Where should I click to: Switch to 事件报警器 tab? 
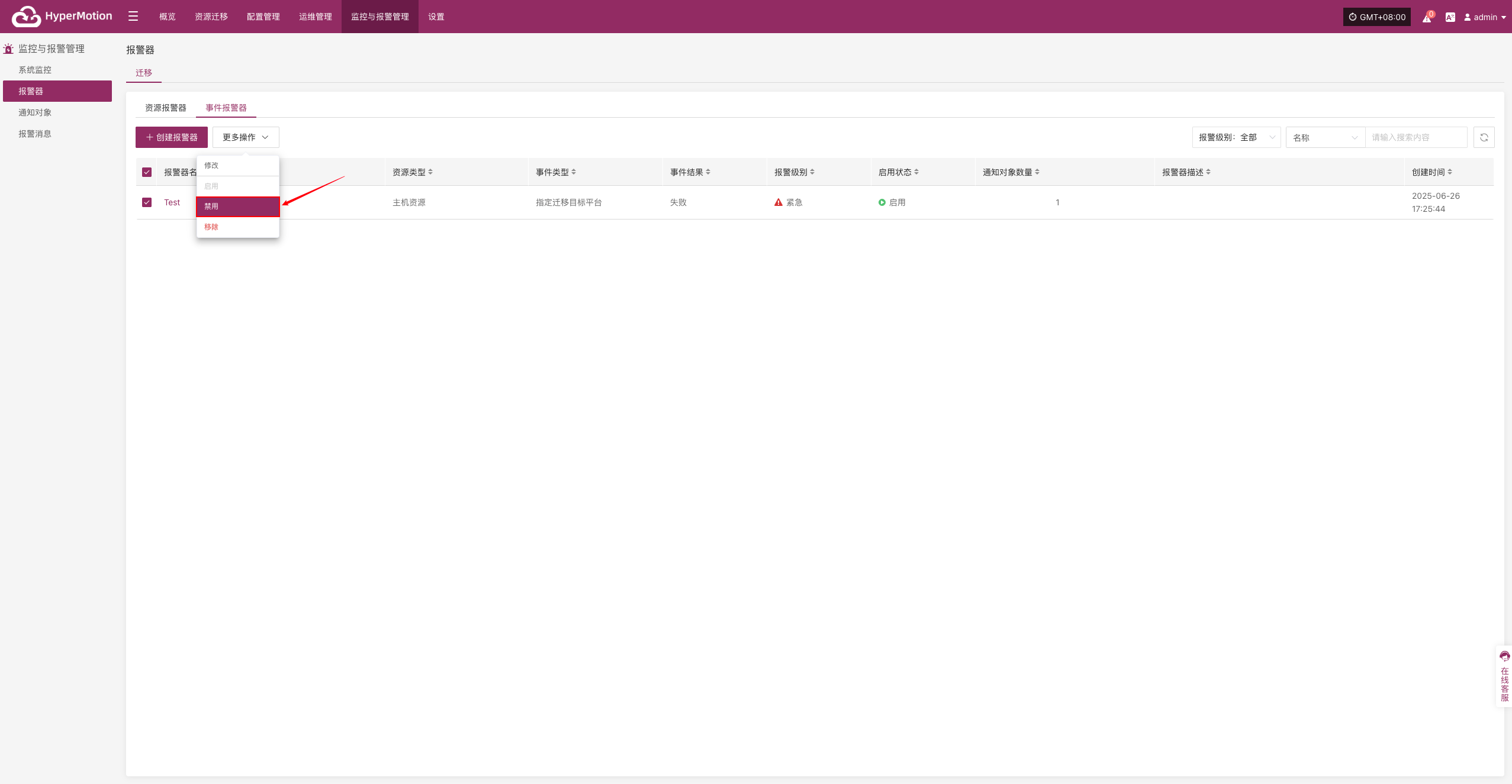pos(226,108)
